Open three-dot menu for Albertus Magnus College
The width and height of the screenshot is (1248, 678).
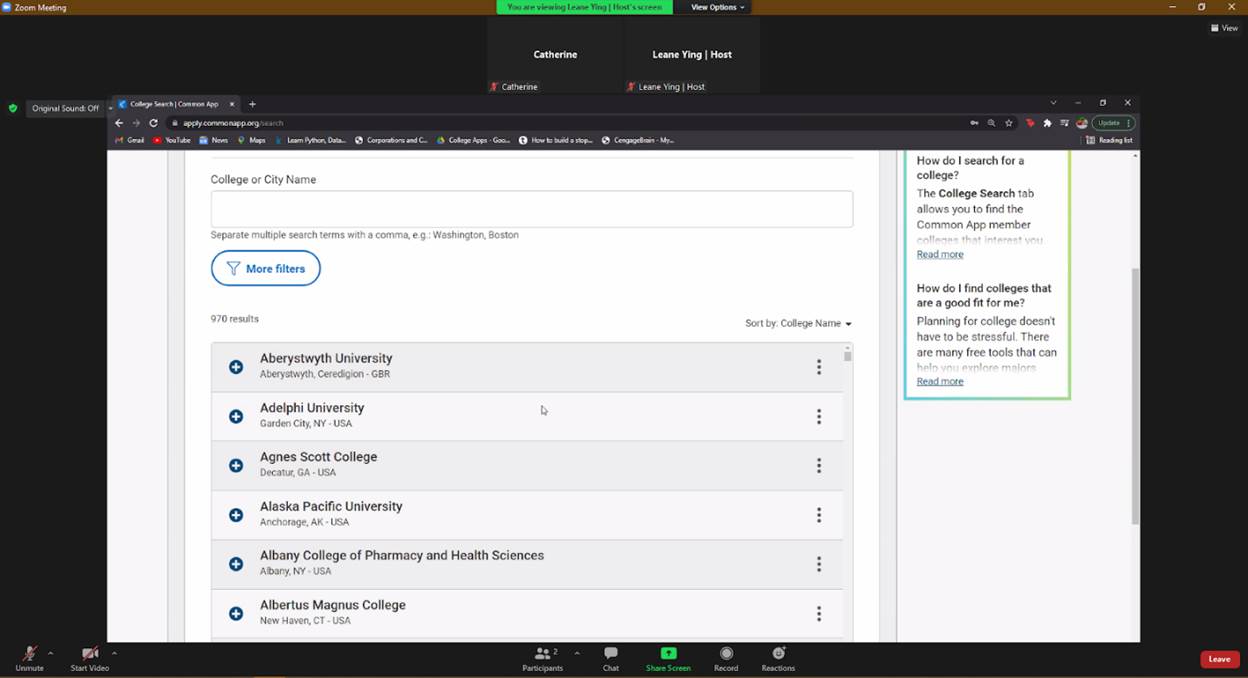coord(819,613)
